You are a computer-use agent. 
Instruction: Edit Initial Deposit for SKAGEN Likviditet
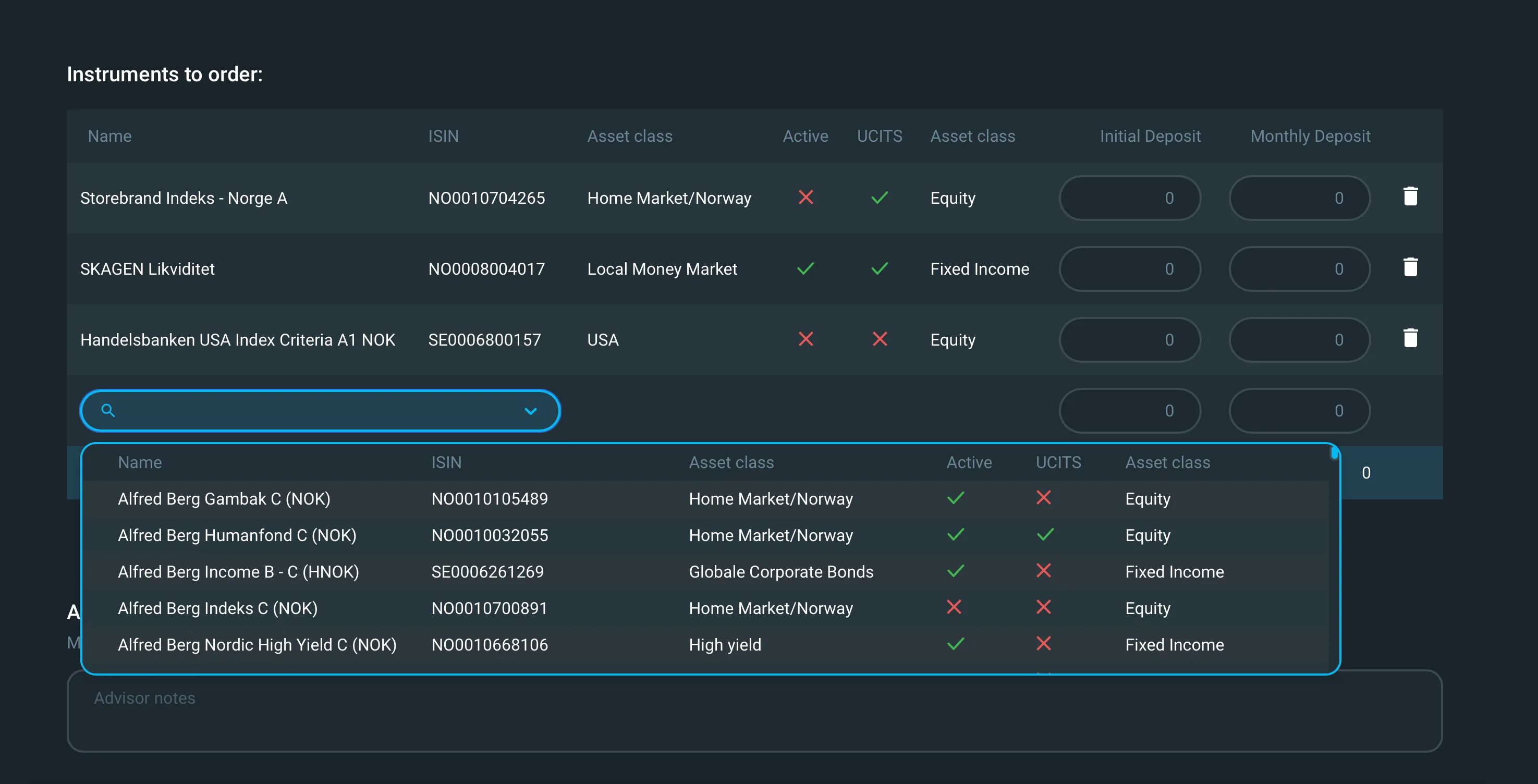1130,268
